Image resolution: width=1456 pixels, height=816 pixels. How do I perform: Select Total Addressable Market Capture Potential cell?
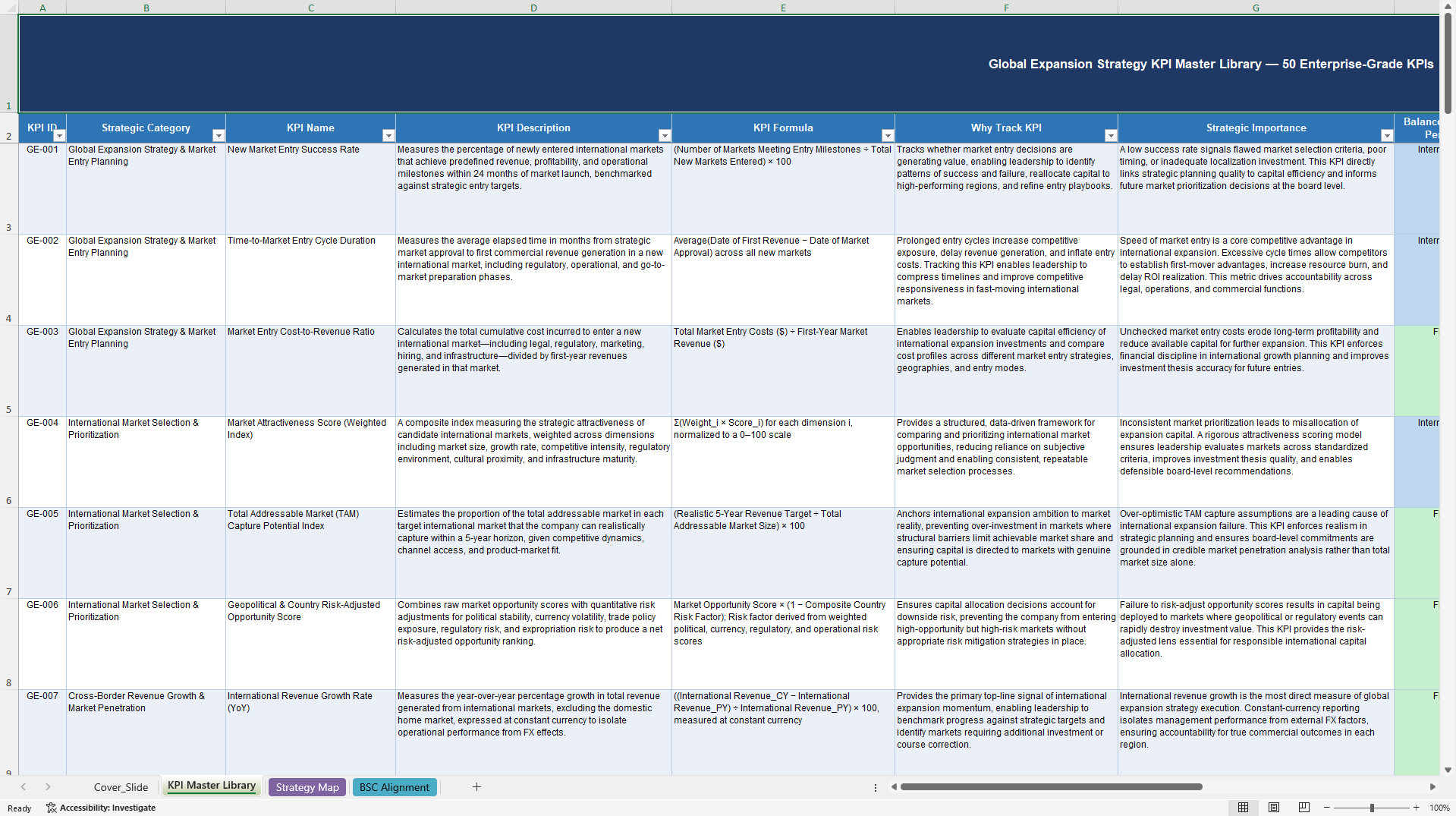point(310,553)
